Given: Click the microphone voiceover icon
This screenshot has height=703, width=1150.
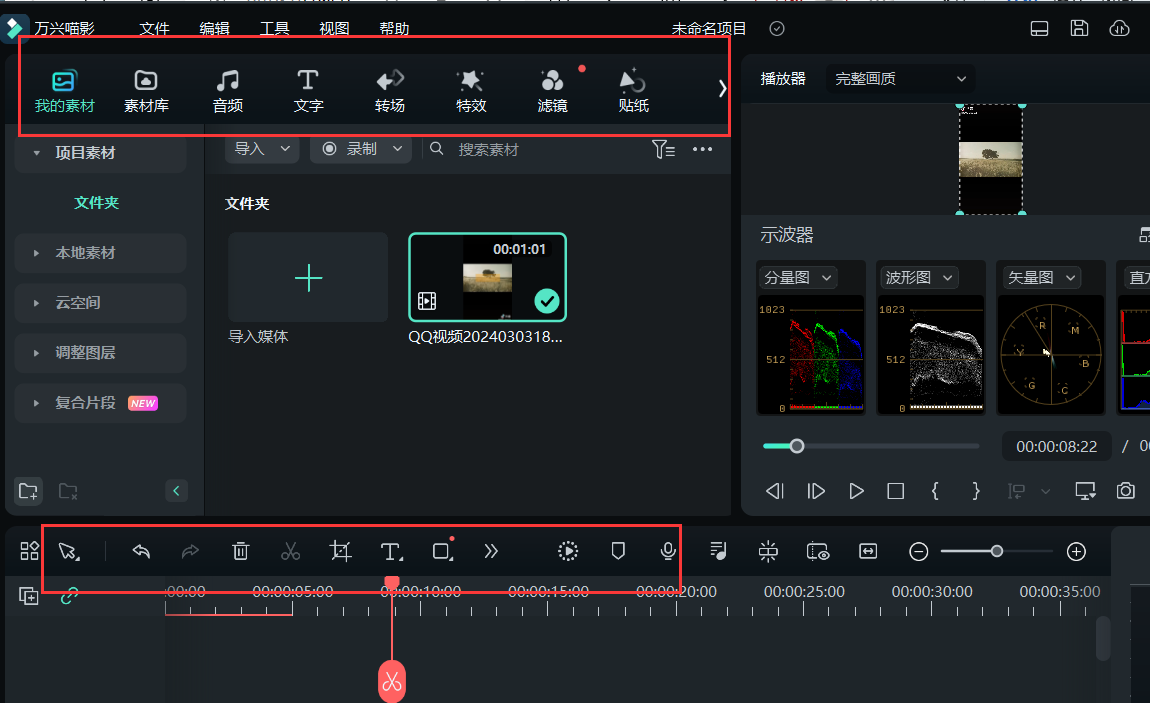Looking at the screenshot, I should point(668,551).
